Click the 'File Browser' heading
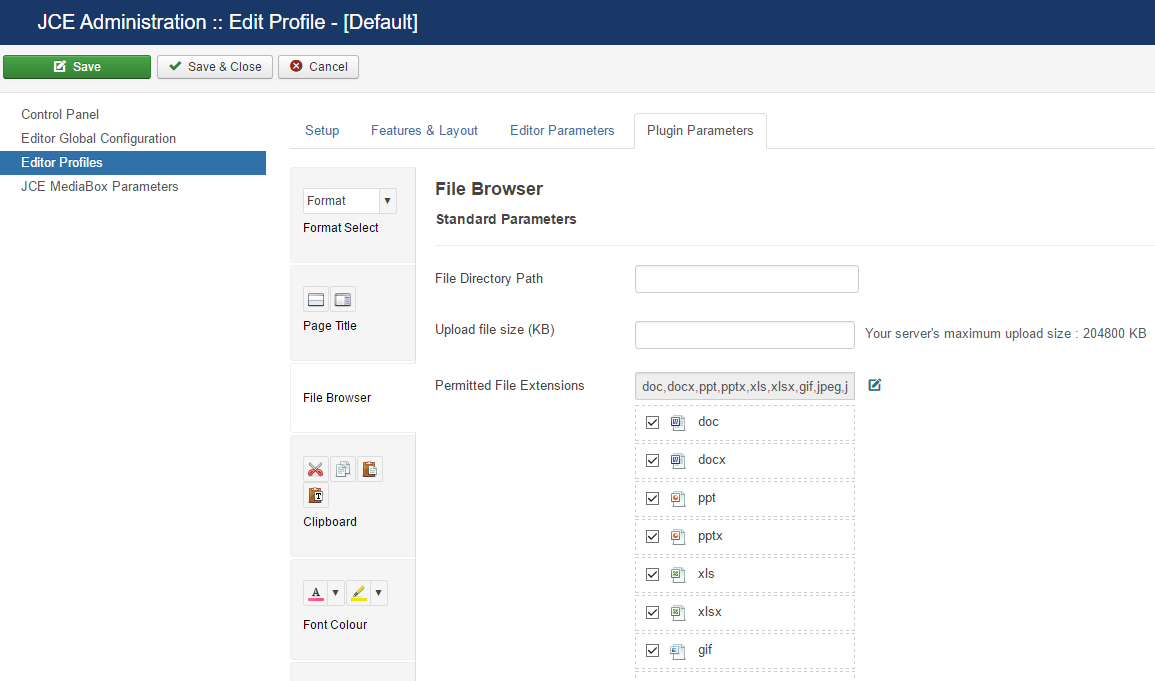1155x681 pixels. tap(489, 189)
